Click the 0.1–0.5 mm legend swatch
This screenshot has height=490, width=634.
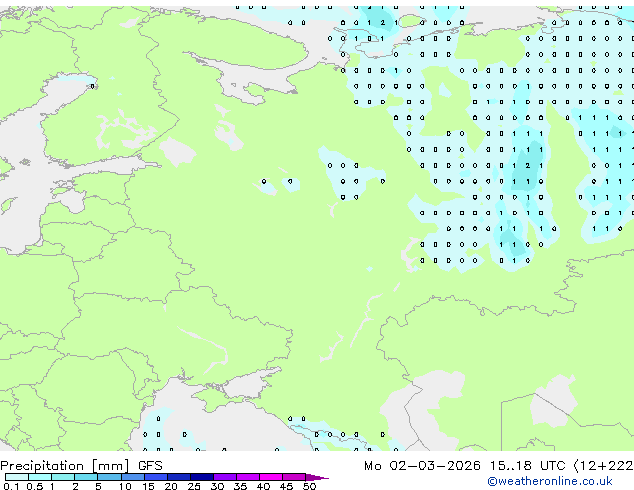(17, 477)
